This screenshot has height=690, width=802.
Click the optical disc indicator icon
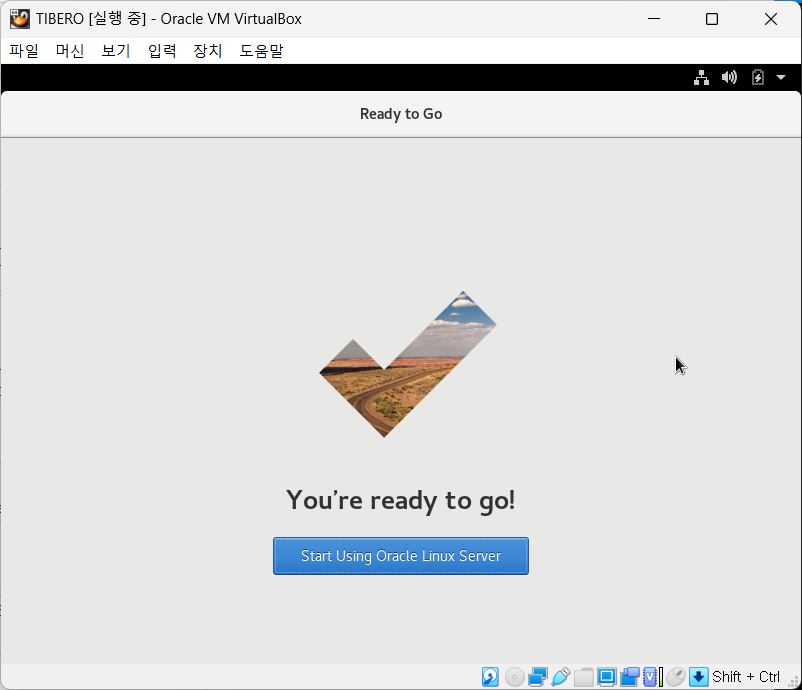(x=514, y=677)
